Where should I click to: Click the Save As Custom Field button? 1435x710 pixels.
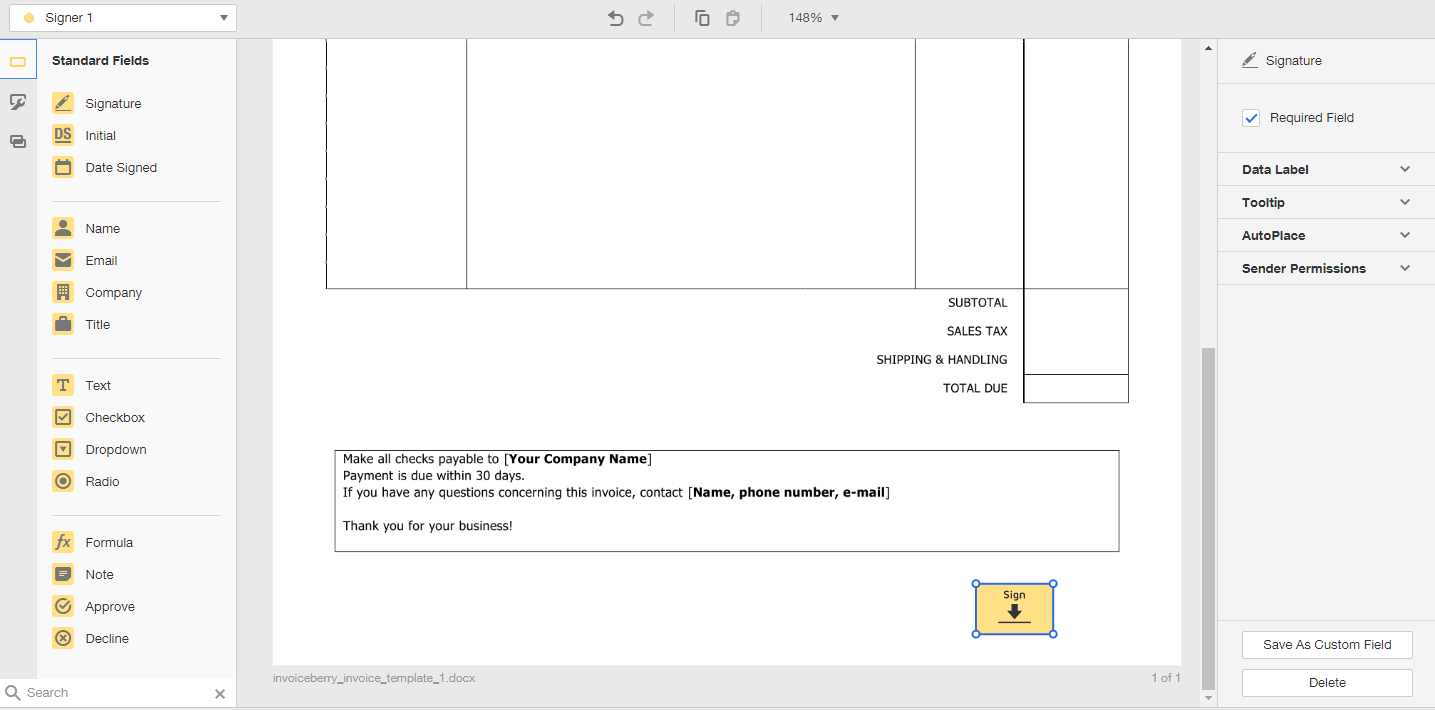(1327, 645)
